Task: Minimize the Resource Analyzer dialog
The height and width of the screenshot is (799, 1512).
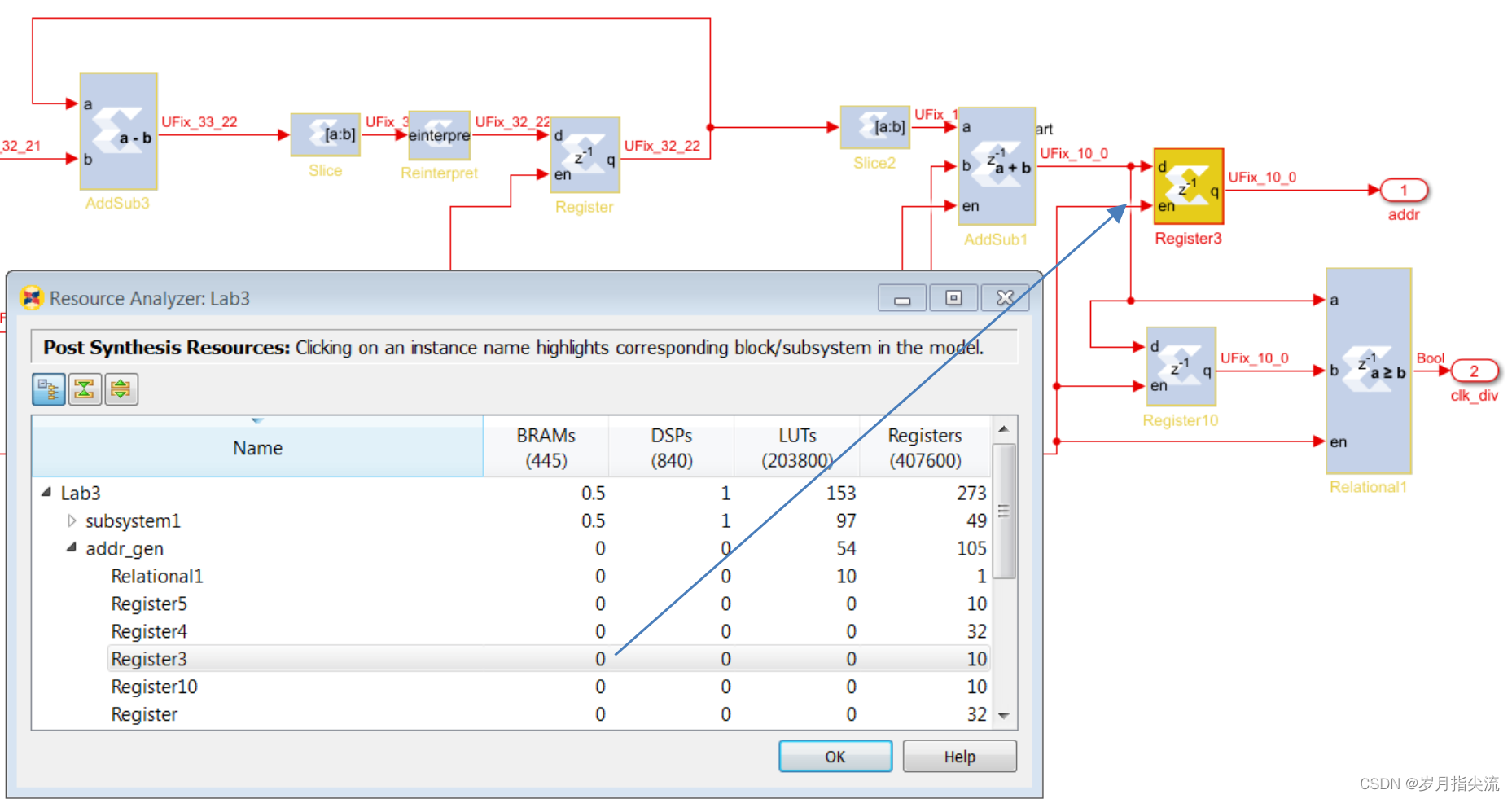Action: click(x=902, y=298)
